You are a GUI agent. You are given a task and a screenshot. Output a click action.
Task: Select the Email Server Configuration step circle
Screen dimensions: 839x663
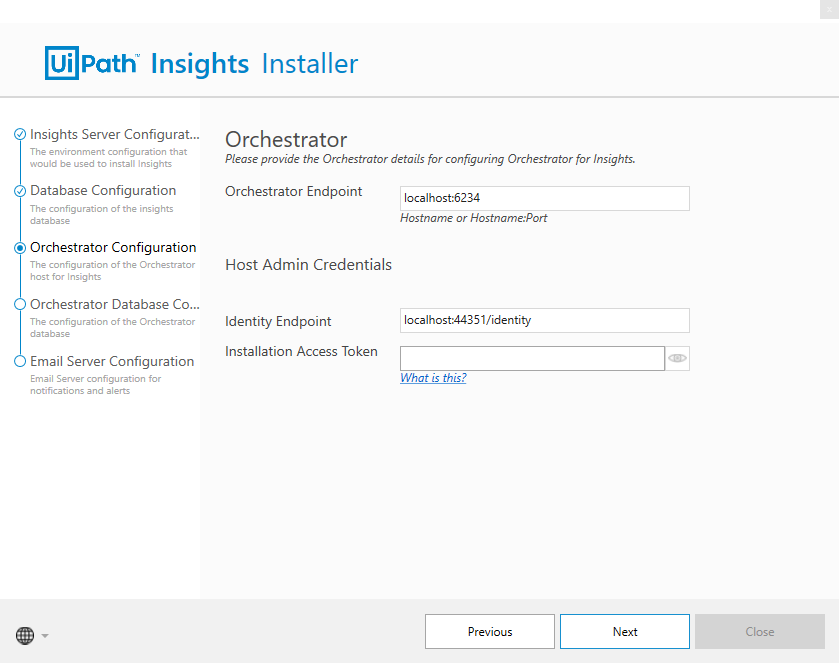coord(20,361)
